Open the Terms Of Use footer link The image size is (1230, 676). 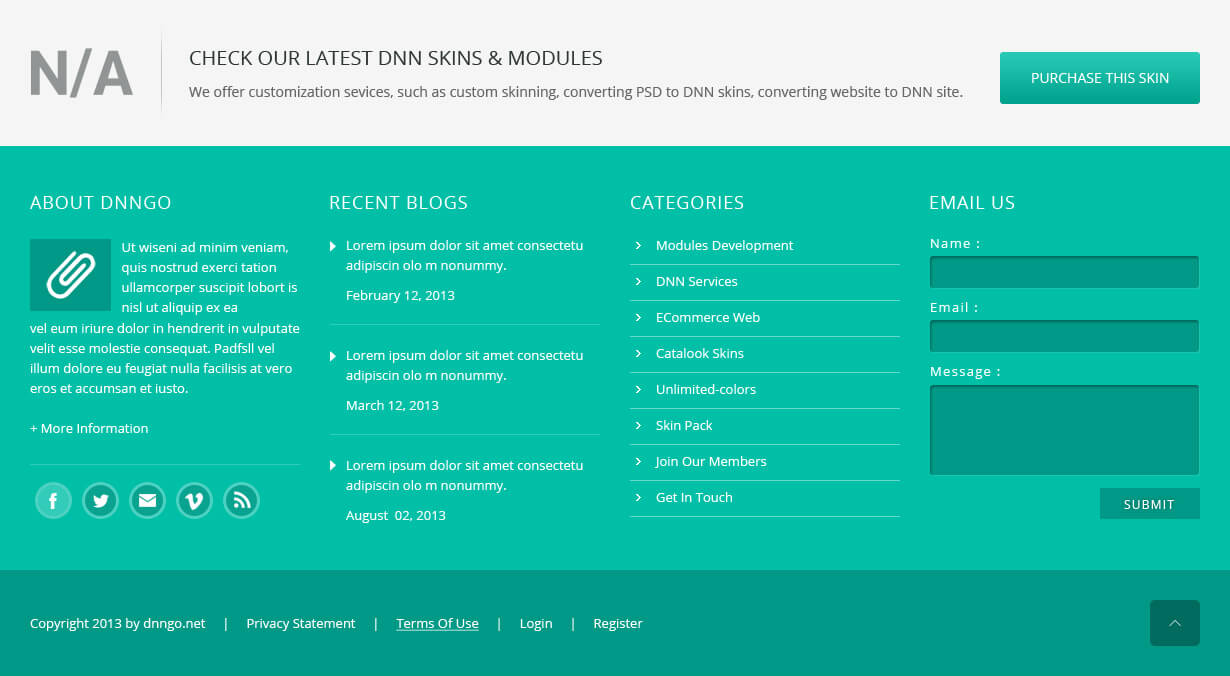point(437,623)
